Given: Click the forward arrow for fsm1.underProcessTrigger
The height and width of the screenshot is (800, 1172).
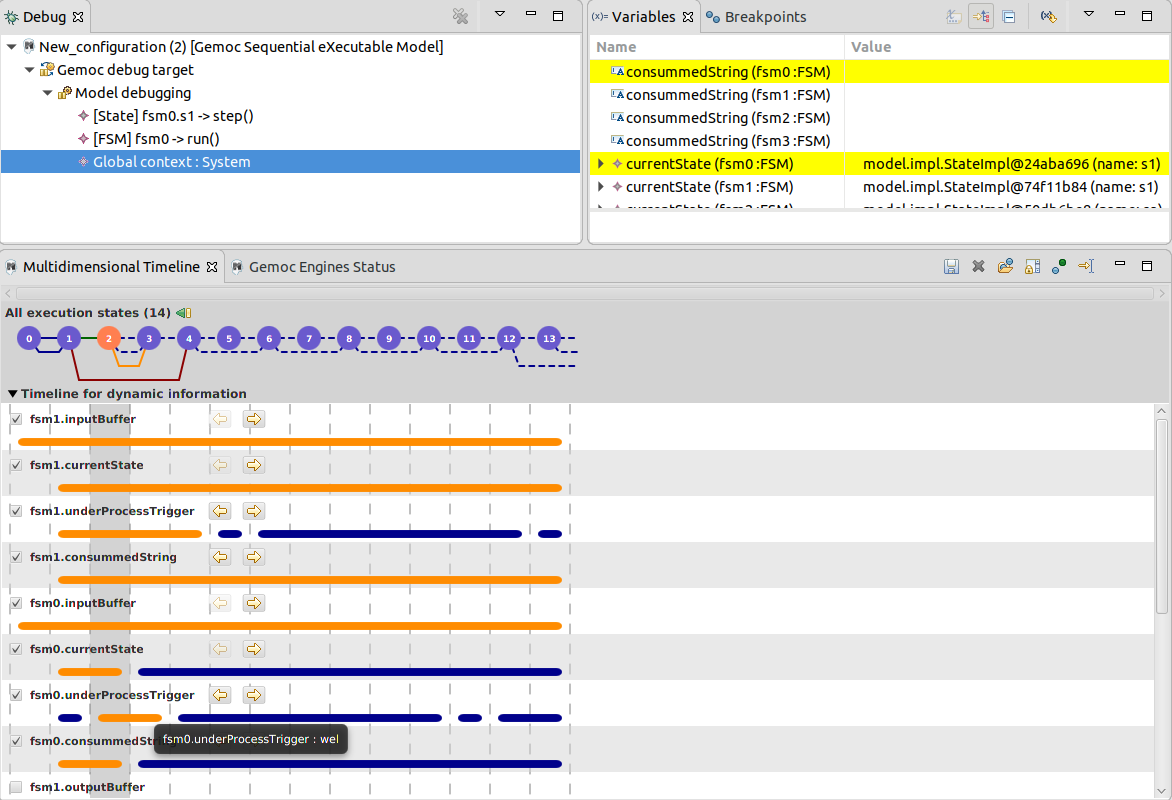Looking at the screenshot, I should click(253, 510).
